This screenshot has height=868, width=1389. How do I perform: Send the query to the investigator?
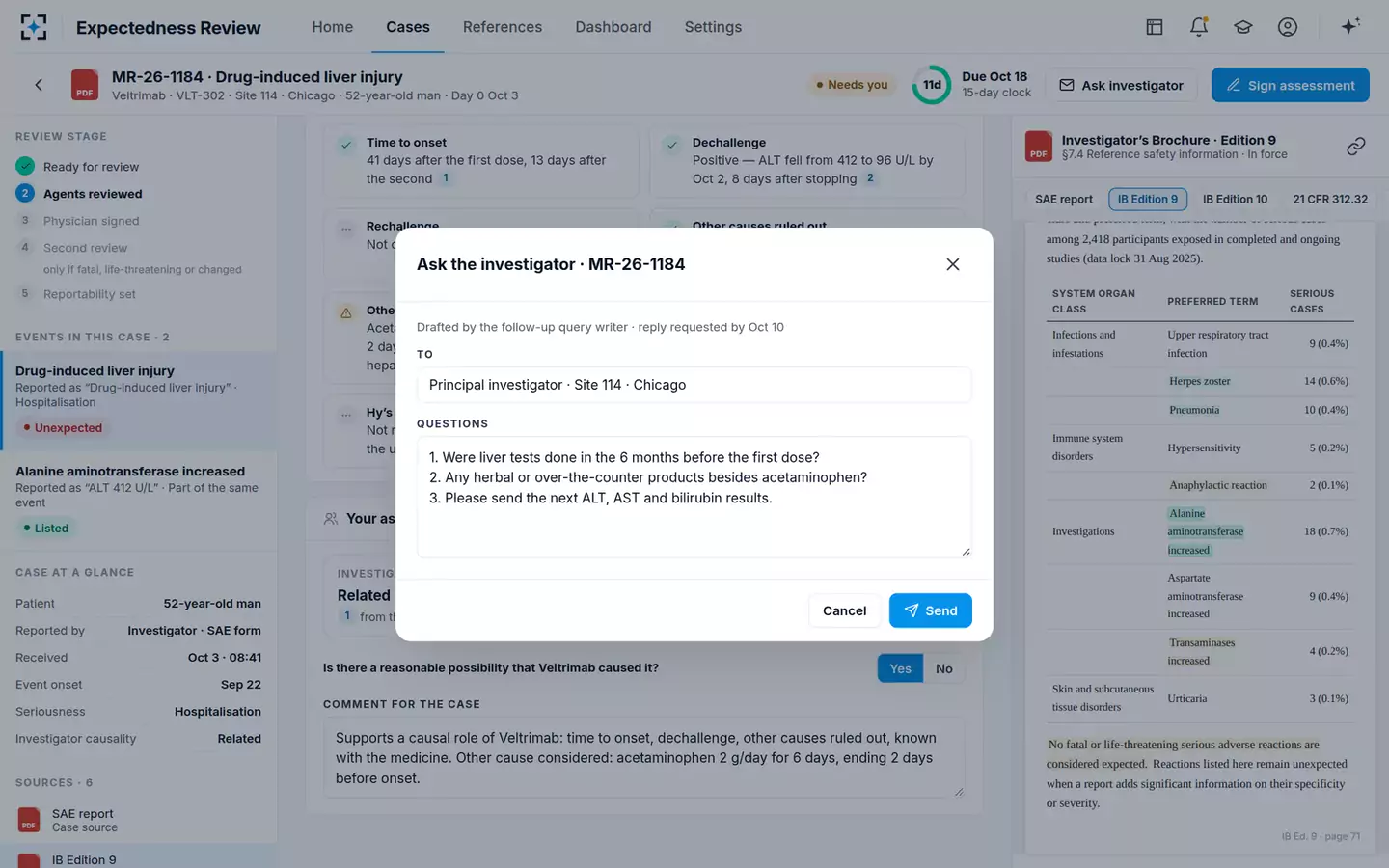click(x=930, y=610)
